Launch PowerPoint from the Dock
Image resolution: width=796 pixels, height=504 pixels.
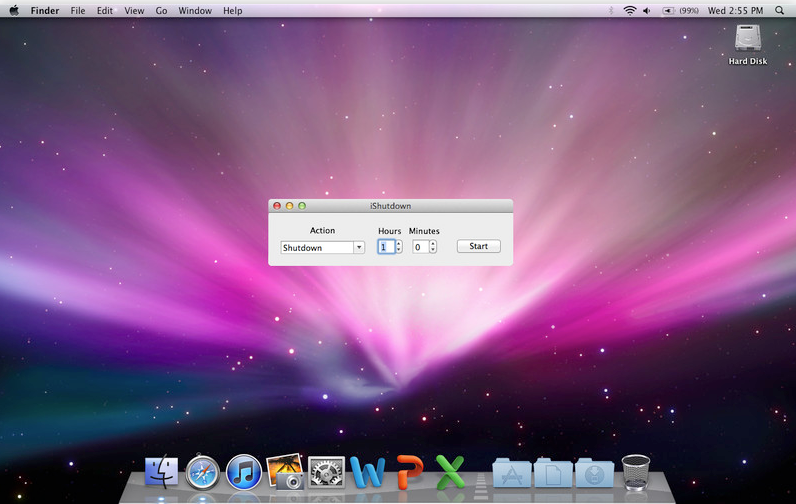(409, 473)
